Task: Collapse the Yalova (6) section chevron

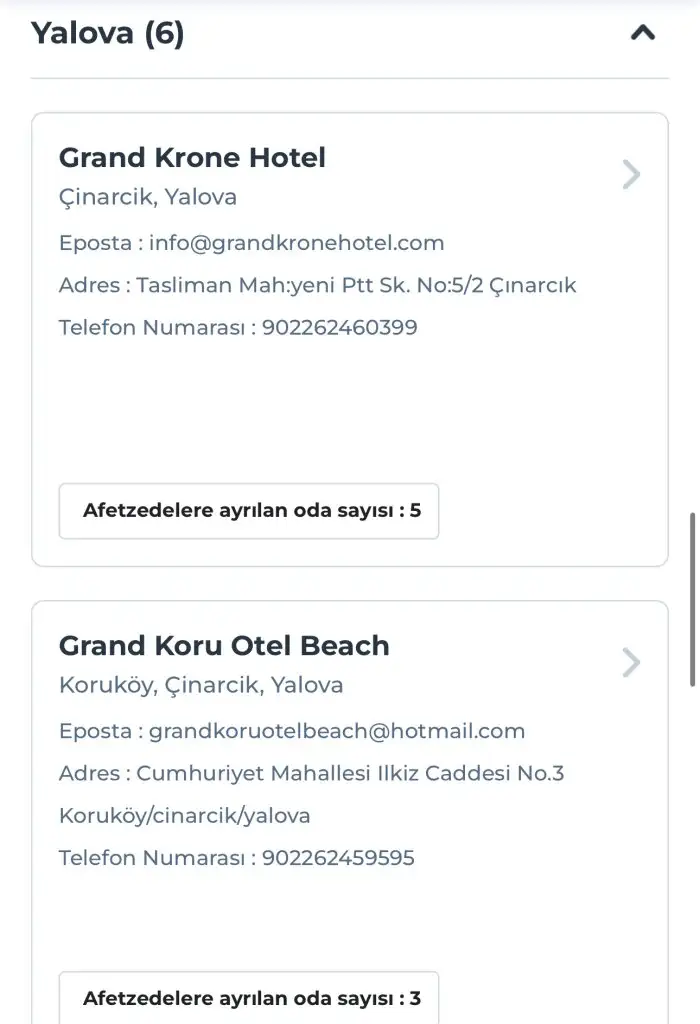Action: [x=643, y=33]
